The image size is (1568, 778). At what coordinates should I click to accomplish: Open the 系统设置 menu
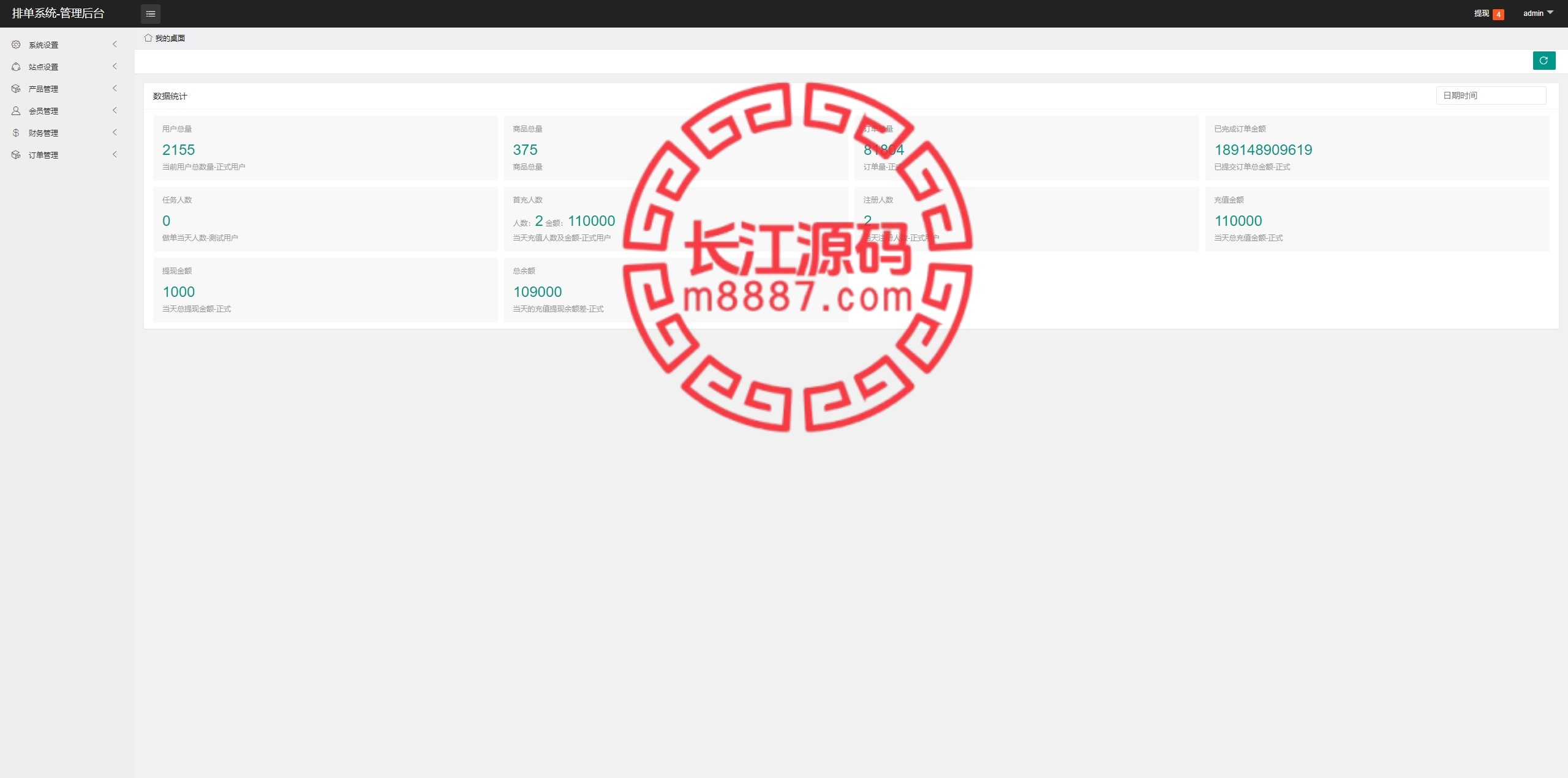67,45
